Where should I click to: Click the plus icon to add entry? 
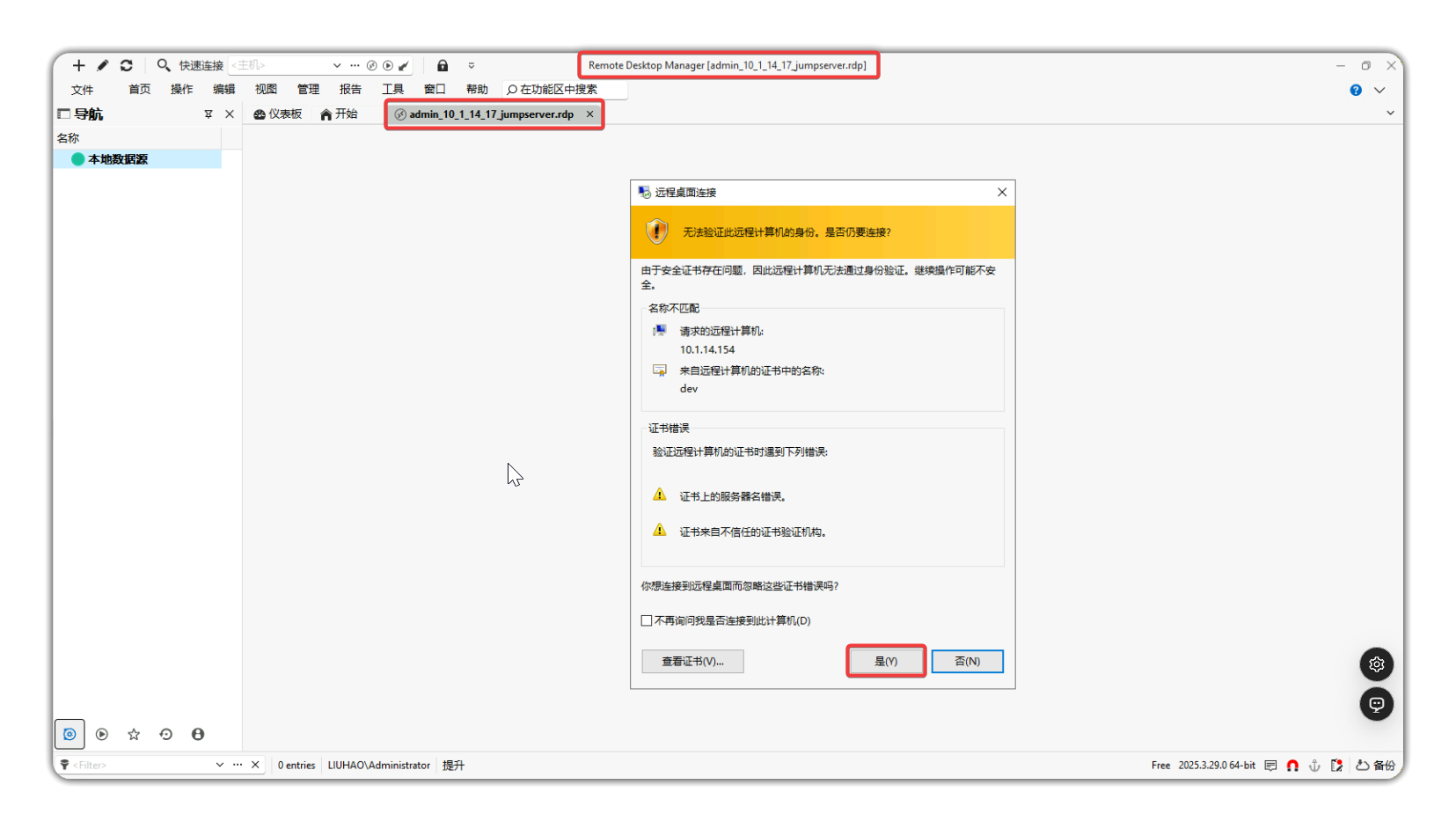[78, 65]
